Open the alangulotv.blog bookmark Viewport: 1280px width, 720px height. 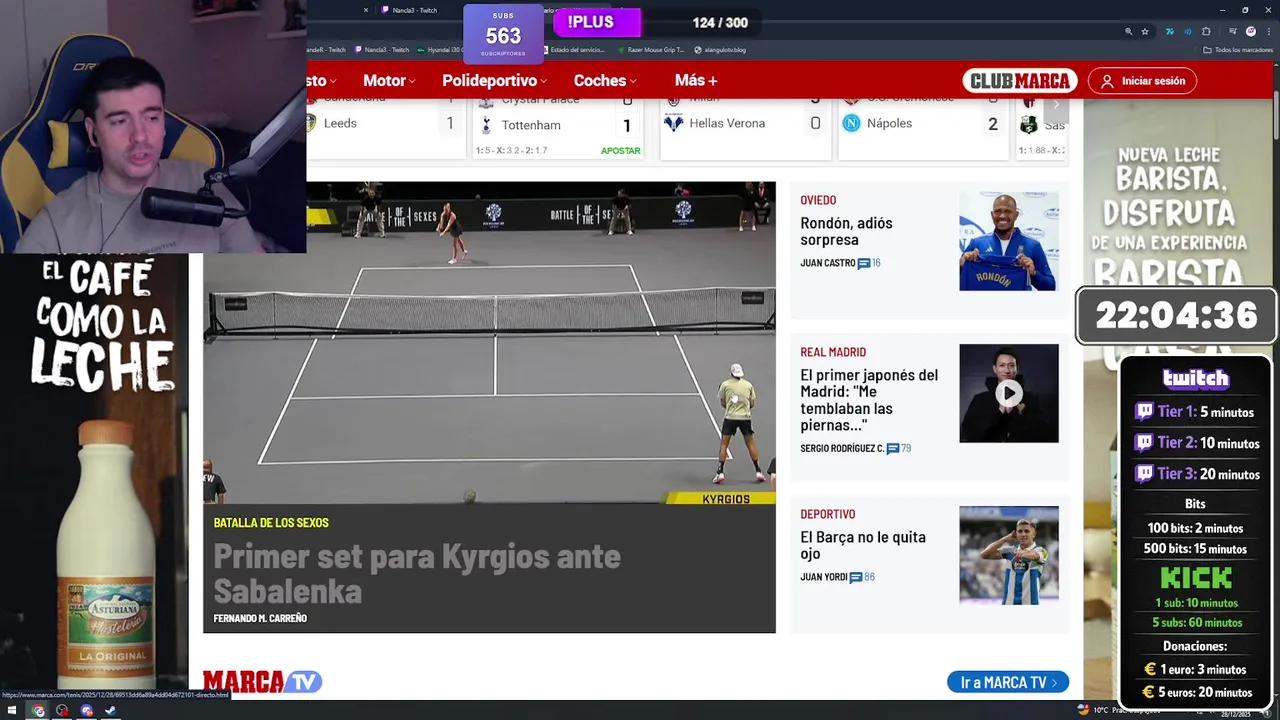click(x=720, y=49)
